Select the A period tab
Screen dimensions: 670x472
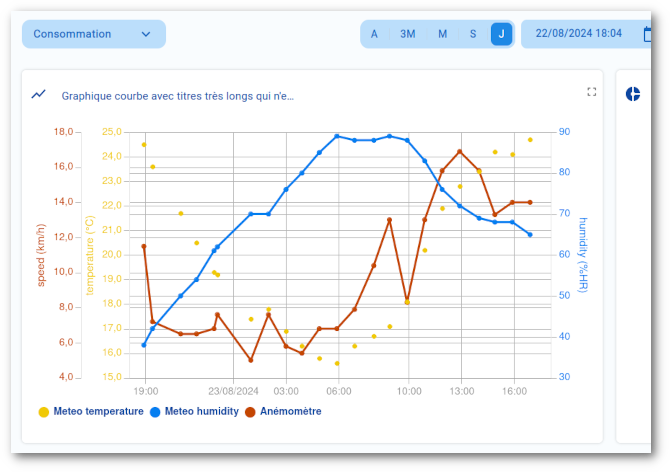click(375, 34)
